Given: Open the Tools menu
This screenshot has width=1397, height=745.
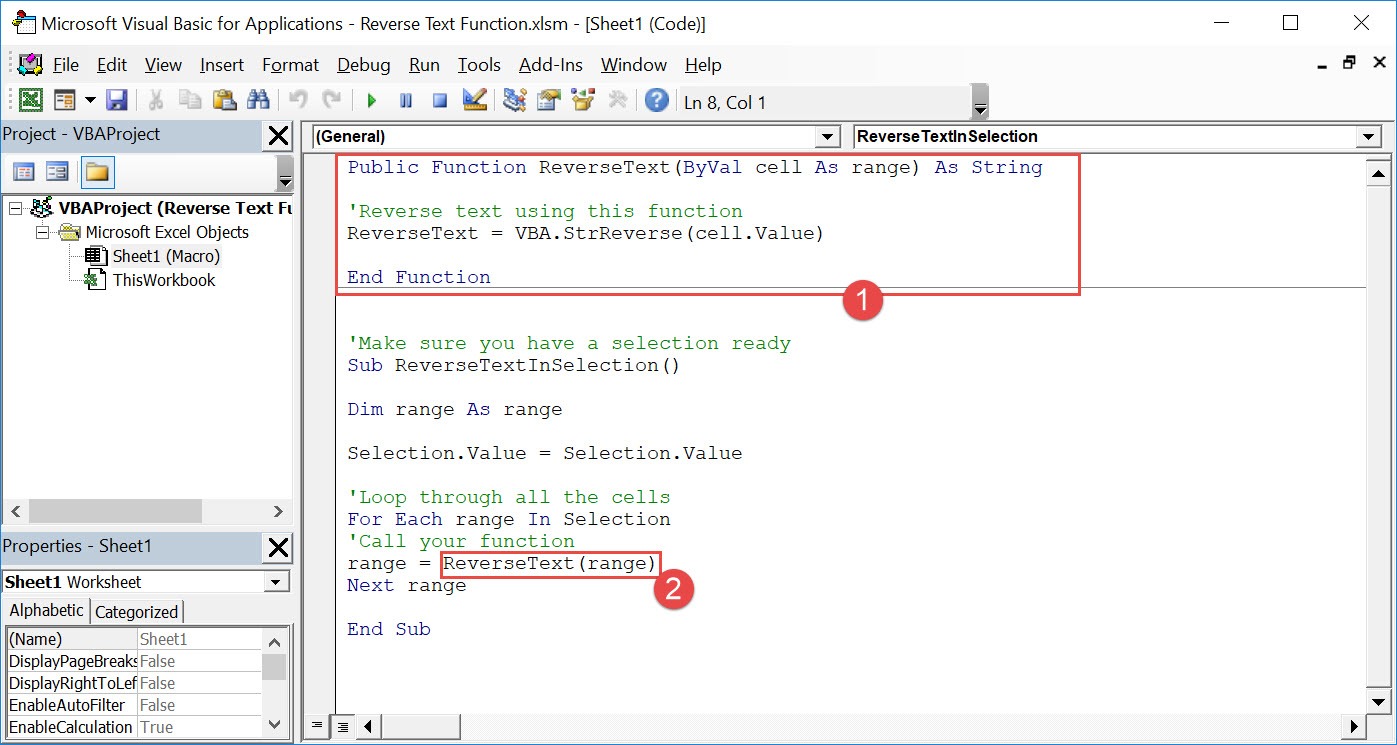Looking at the screenshot, I should 479,65.
